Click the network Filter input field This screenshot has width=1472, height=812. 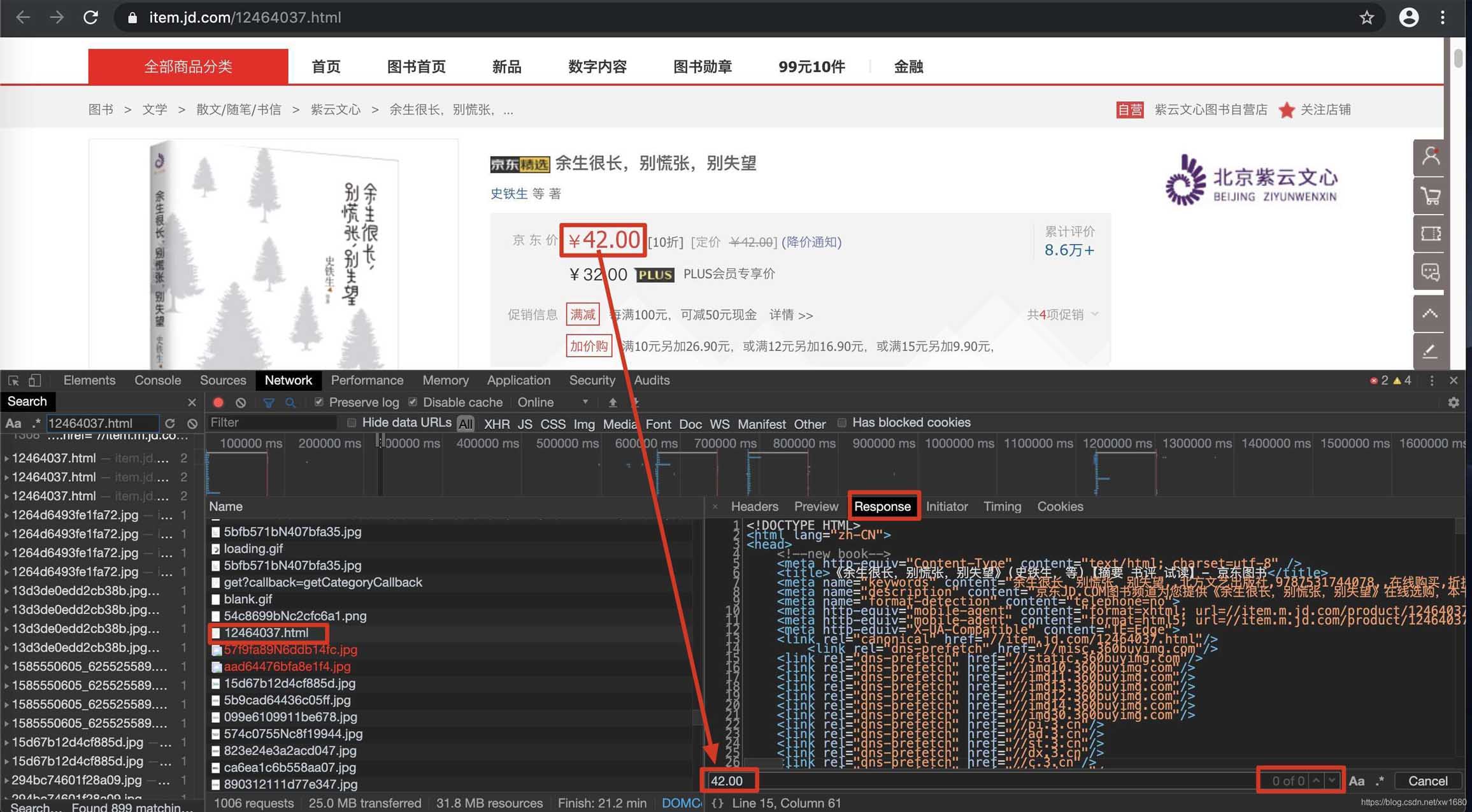click(274, 422)
